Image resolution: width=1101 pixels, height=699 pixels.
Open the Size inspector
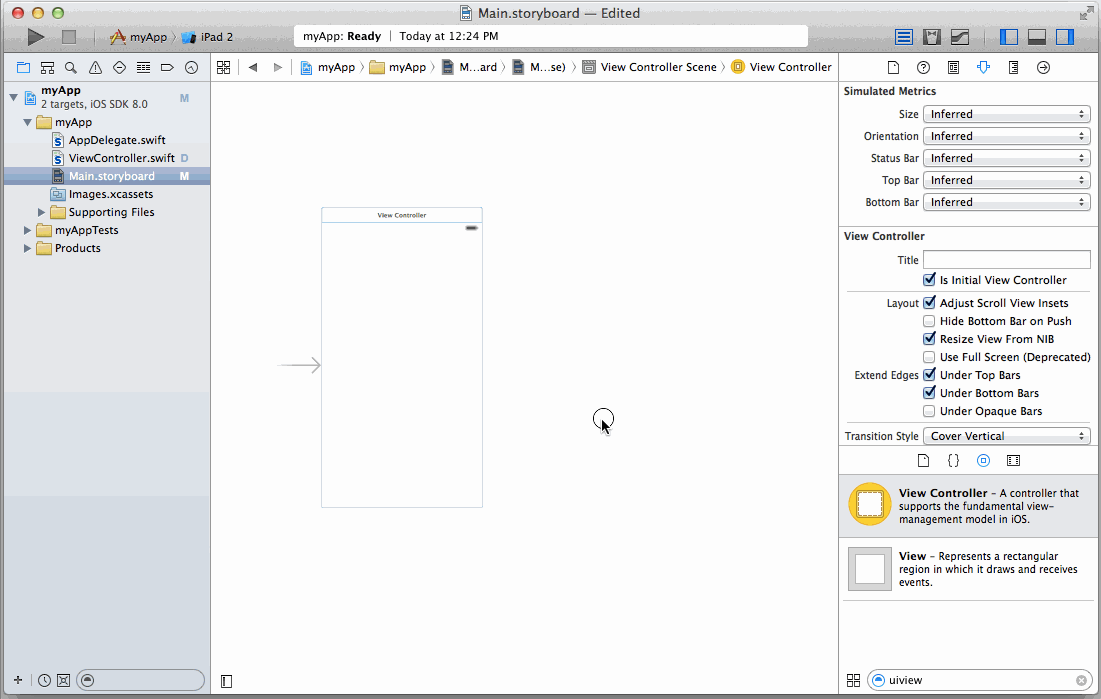click(1013, 67)
